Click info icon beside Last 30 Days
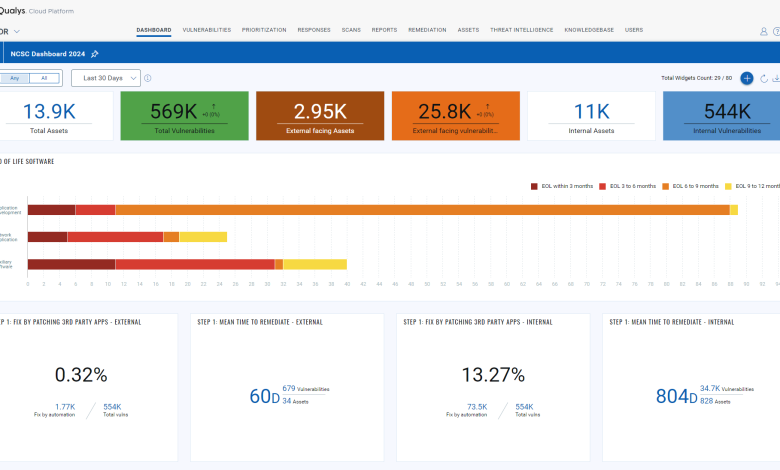This screenshot has height=470, width=780. [148, 78]
